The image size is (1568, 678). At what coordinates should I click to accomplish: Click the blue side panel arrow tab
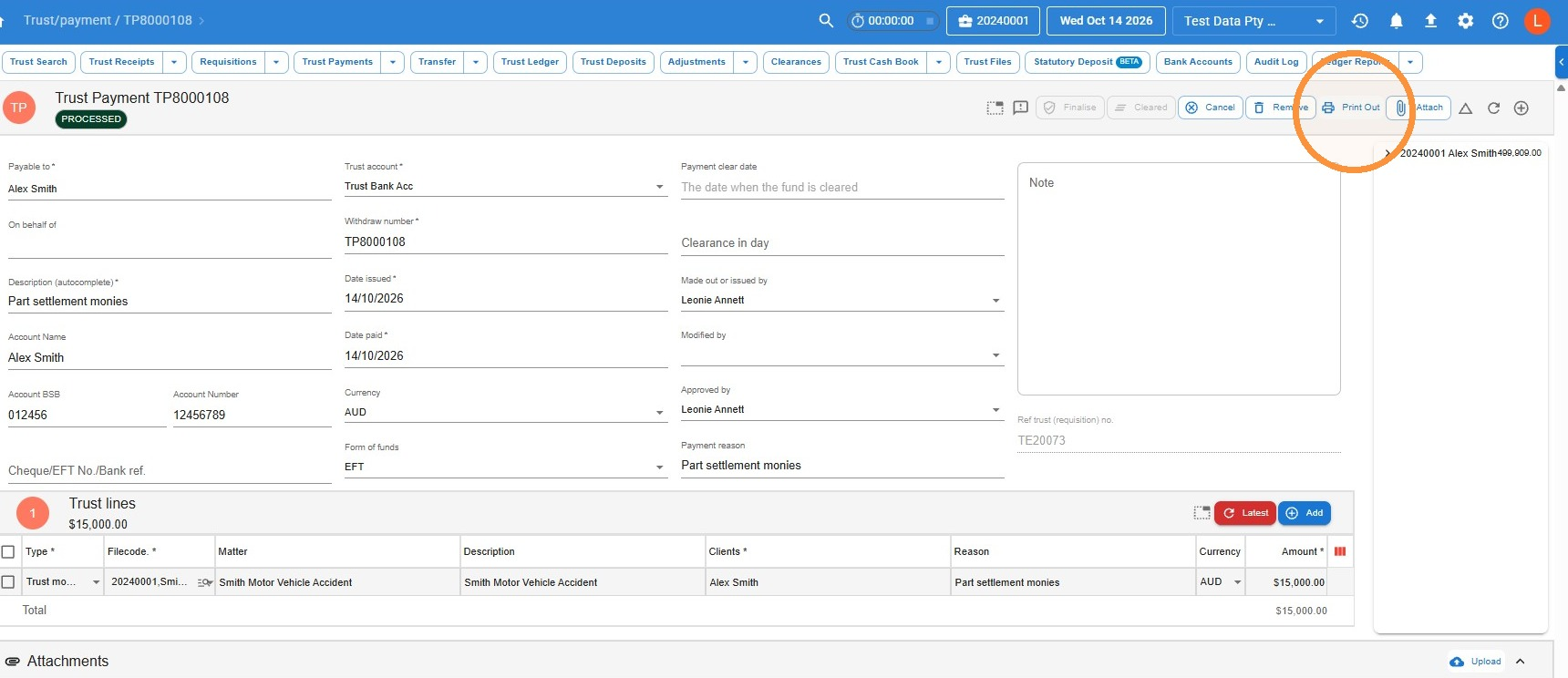click(x=1561, y=62)
